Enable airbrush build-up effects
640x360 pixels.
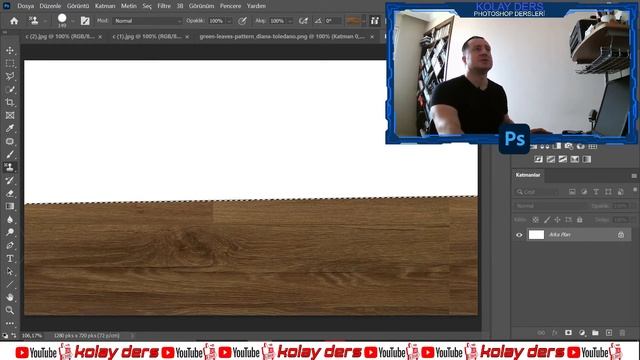(x=303, y=21)
